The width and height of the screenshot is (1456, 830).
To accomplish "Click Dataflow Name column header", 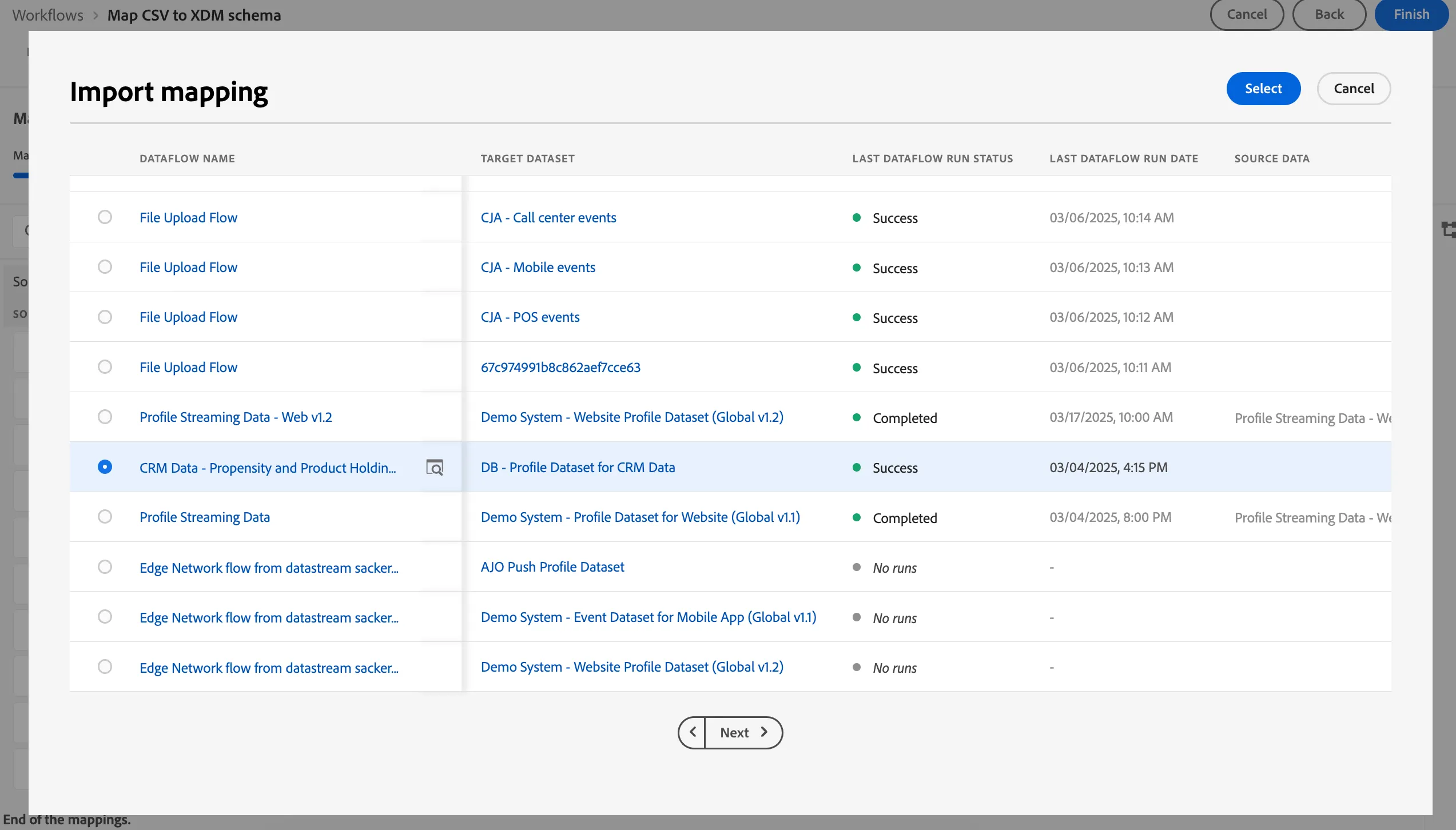I will point(187,158).
